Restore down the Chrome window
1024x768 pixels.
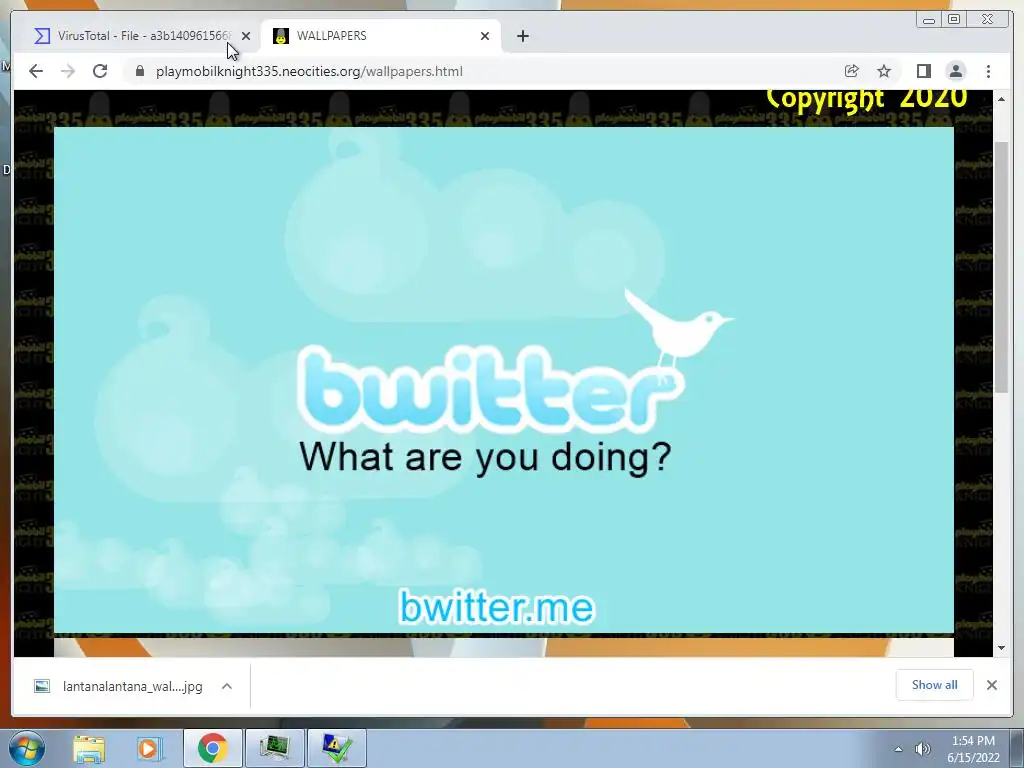(x=954, y=20)
